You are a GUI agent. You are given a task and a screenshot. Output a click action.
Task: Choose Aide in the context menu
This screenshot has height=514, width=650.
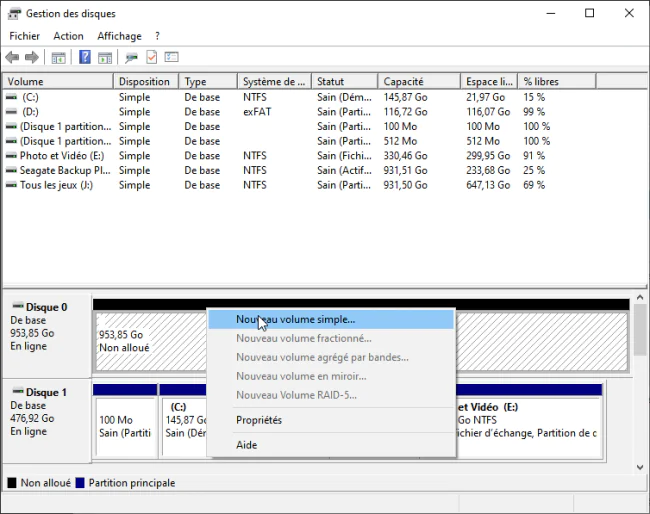[331, 445]
